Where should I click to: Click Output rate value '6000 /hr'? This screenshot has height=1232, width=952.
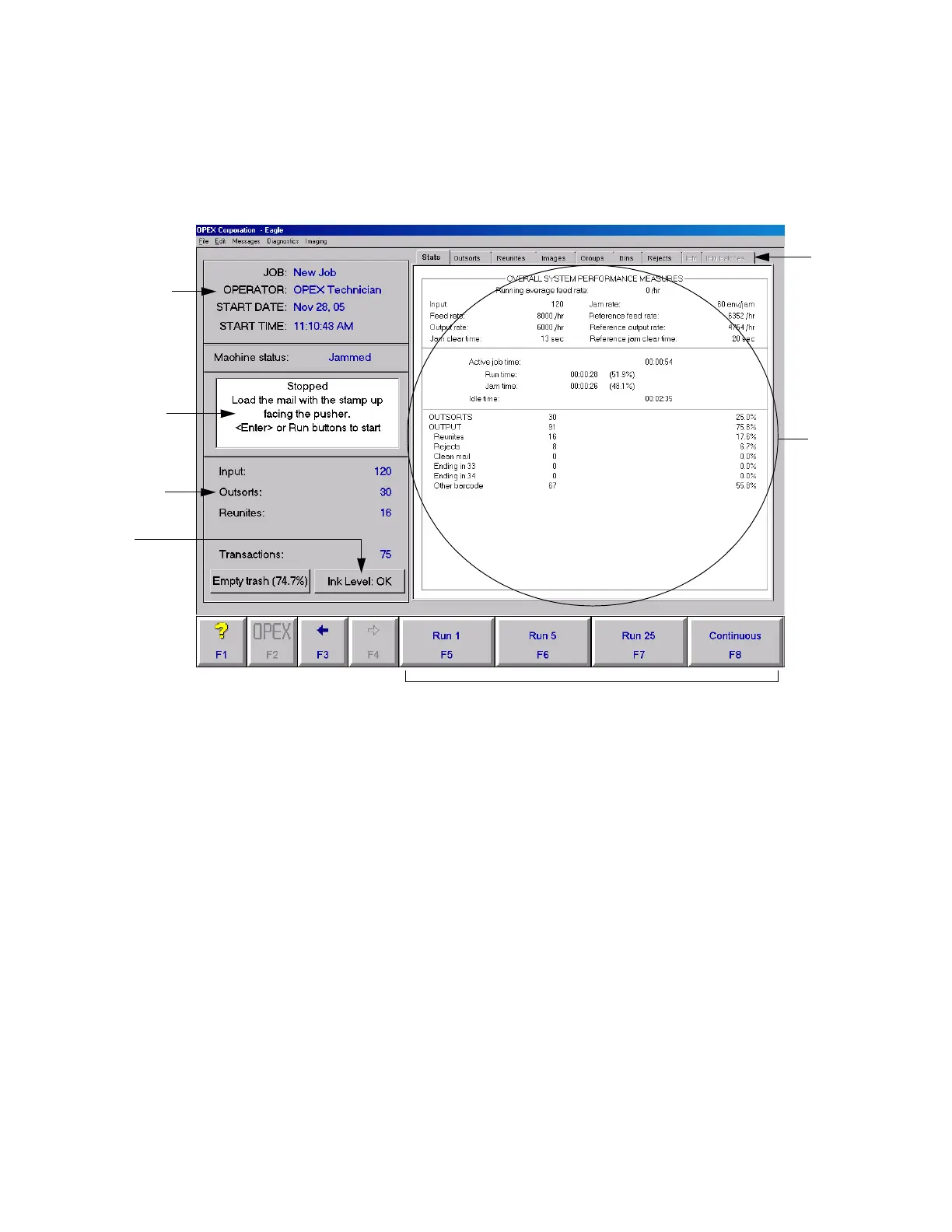550,327
